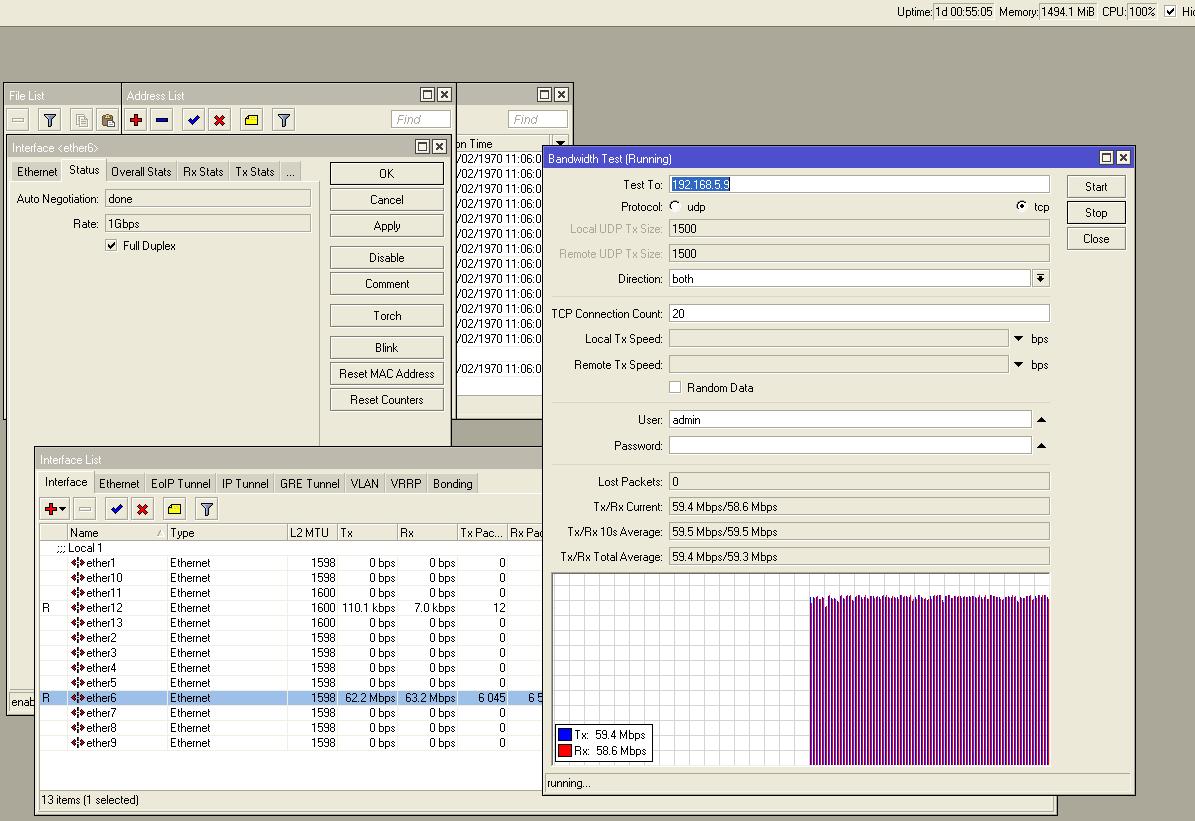Switch to the Ethernet tab in Interface ether6
Viewport: 1195px width, 821px height.
pyautogui.click(x=37, y=172)
